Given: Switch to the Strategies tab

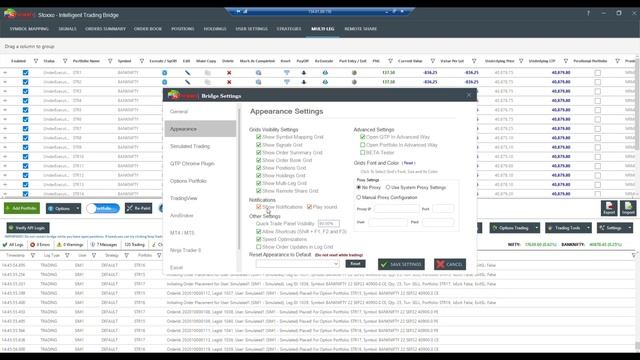Looking at the screenshot, I should [x=289, y=29].
